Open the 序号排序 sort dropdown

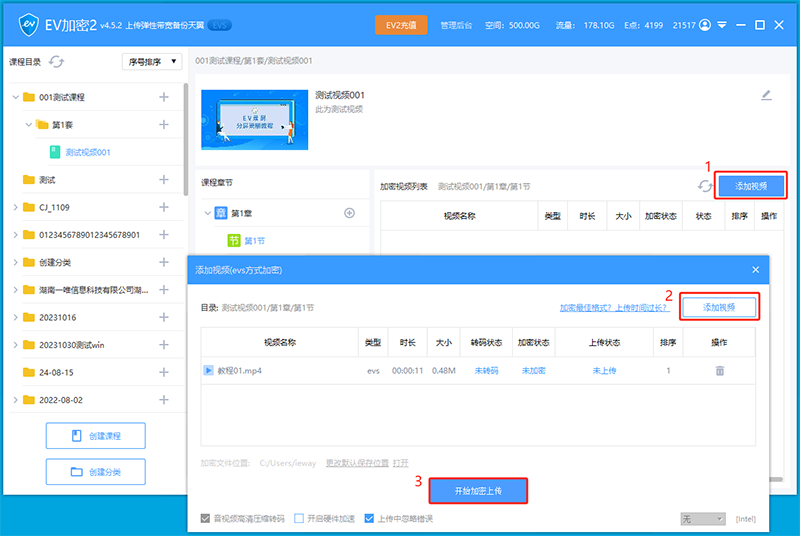tap(152, 62)
